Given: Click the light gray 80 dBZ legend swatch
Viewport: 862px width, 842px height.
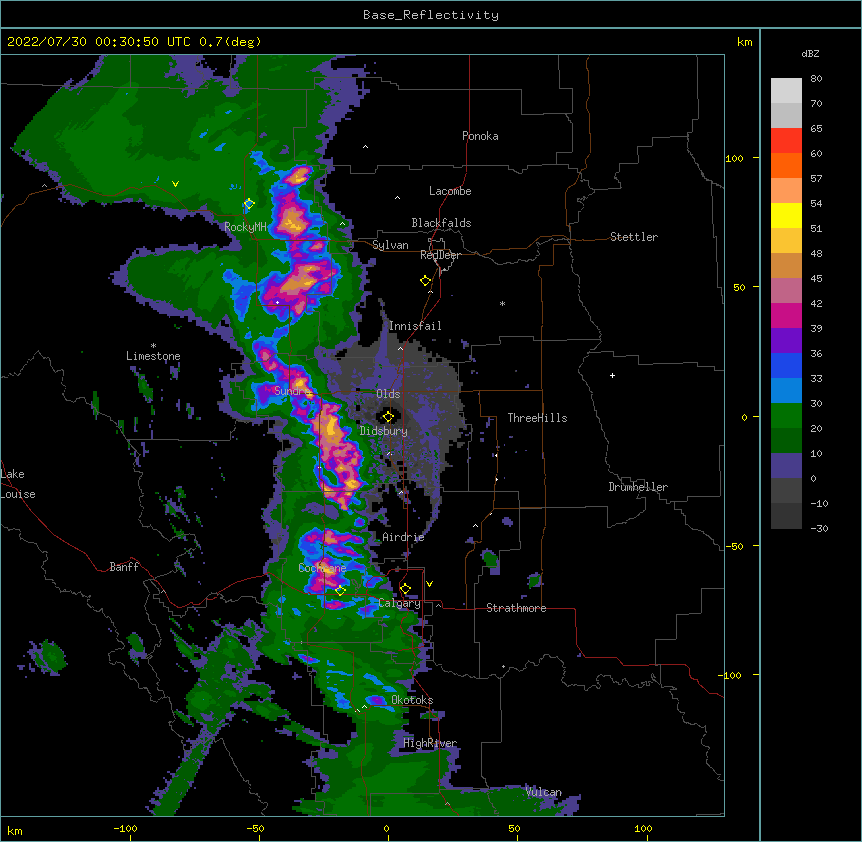Looking at the screenshot, I should point(786,90).
